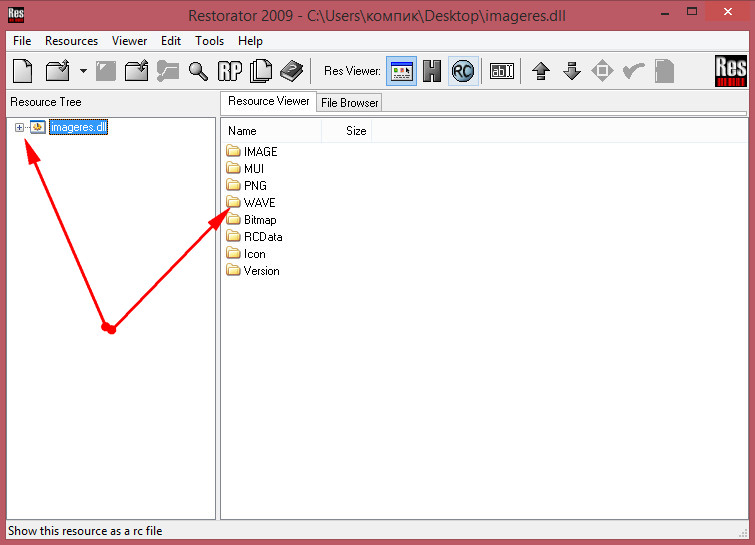This screenshot has height=545, width=755.
Task: Select imageres.dll in Resource Tree
Action: [78, 127]
